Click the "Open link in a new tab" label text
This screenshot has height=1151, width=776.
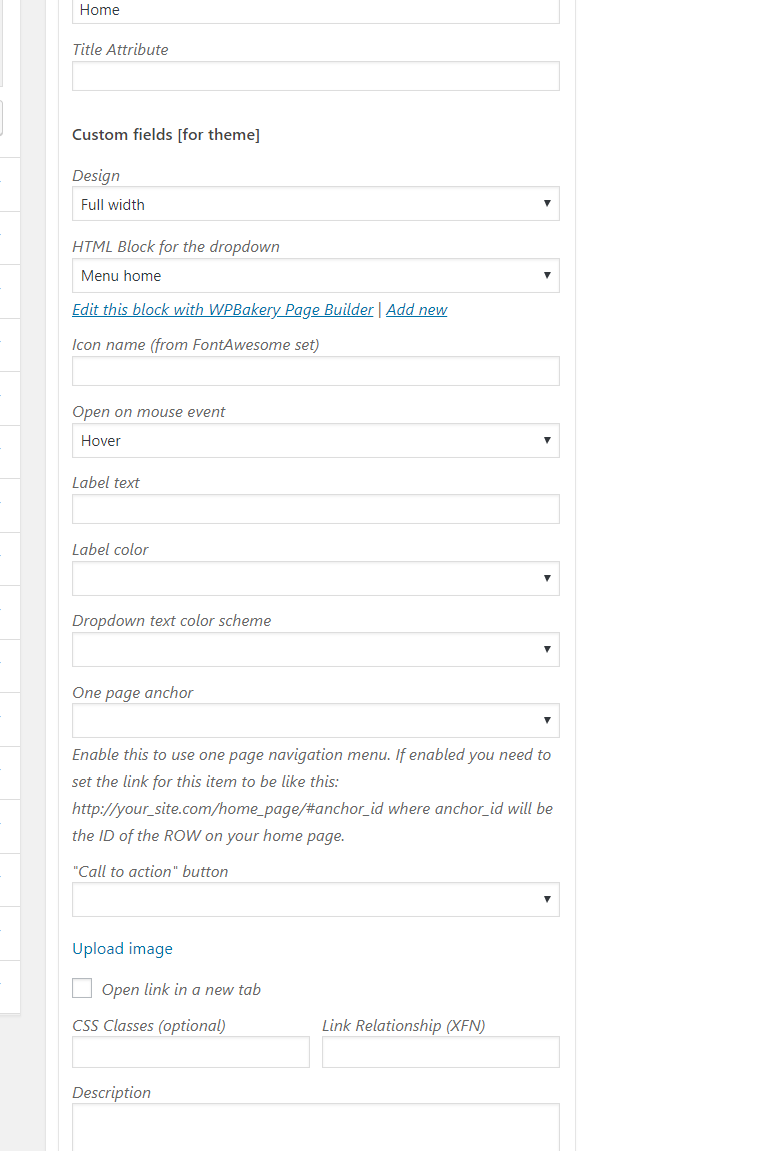point(181,989)
